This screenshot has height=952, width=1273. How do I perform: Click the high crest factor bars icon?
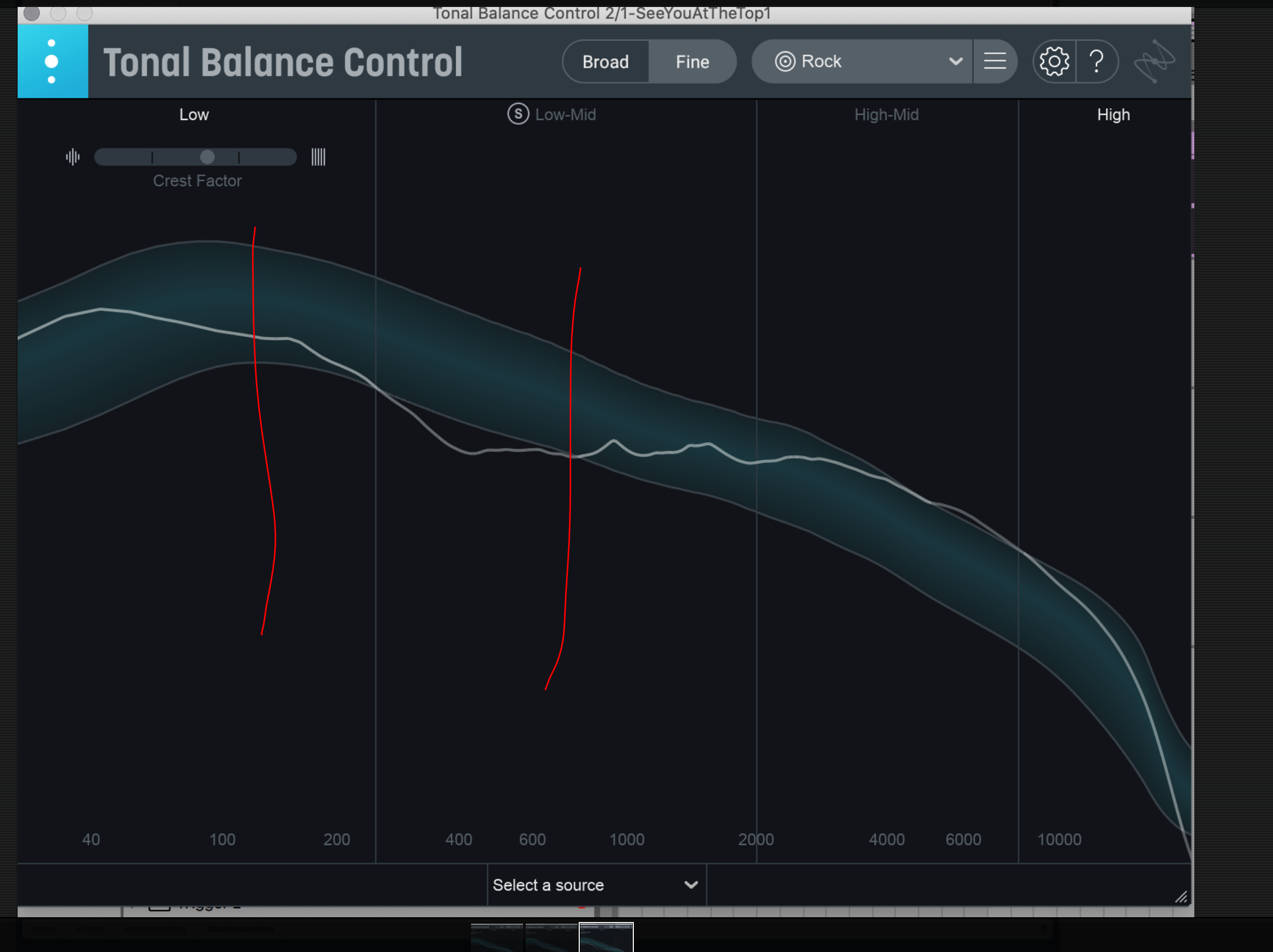318,157
